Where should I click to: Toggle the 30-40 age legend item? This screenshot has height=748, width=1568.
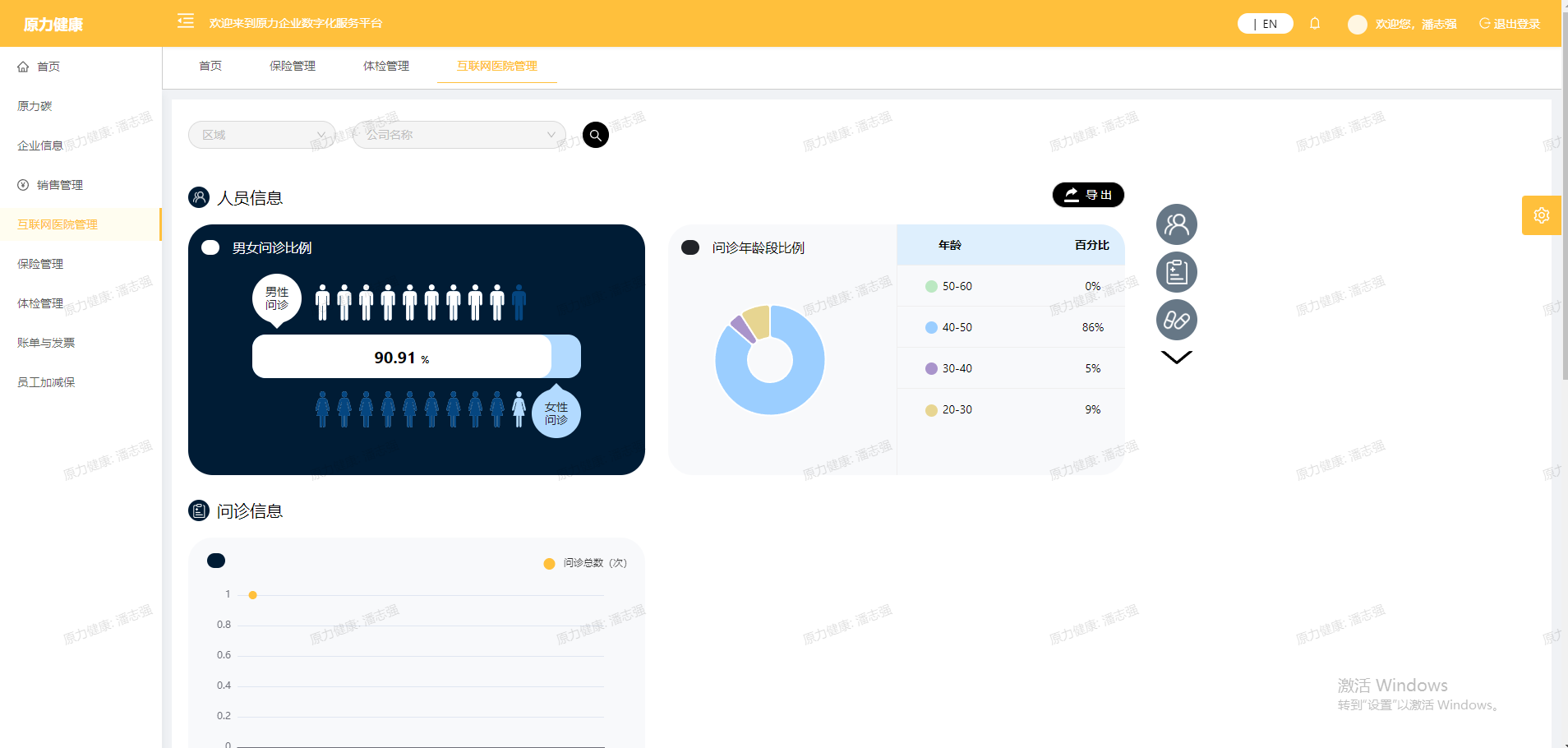(x=948, y=368)
